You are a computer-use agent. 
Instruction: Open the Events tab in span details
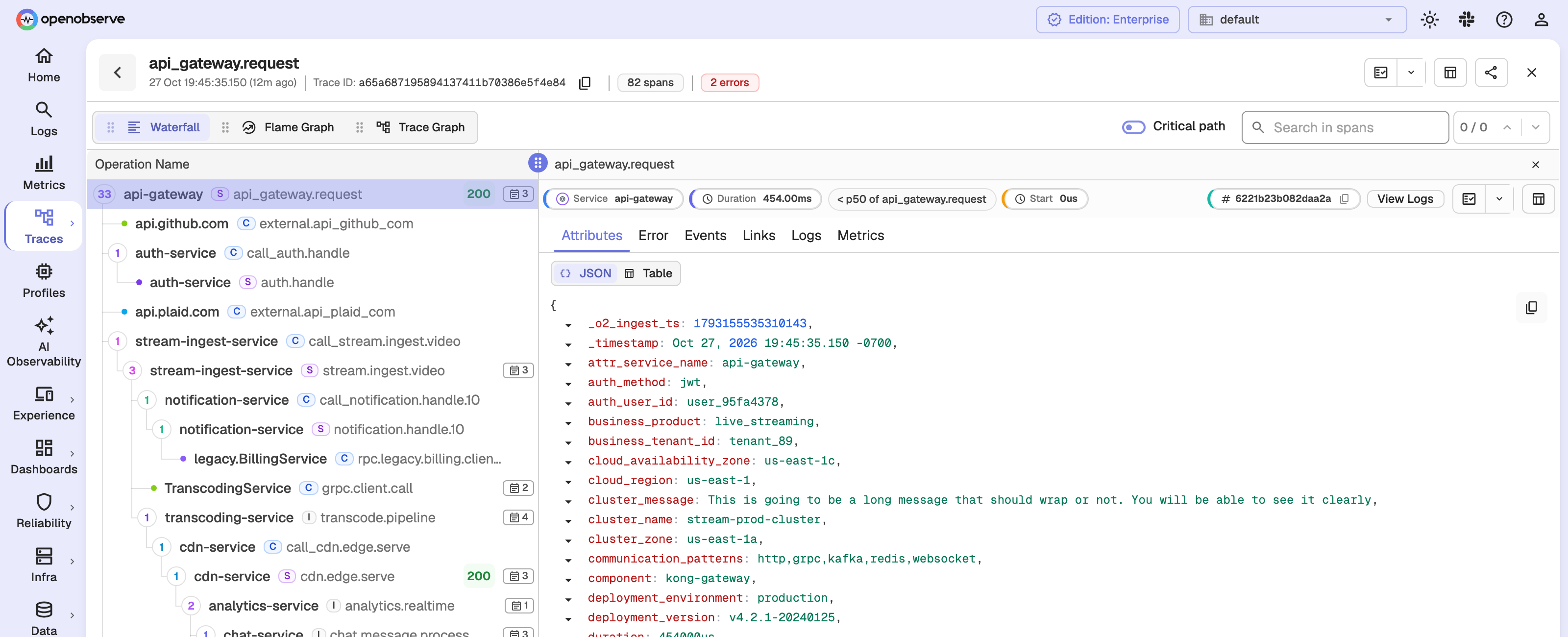click(705, 235)
